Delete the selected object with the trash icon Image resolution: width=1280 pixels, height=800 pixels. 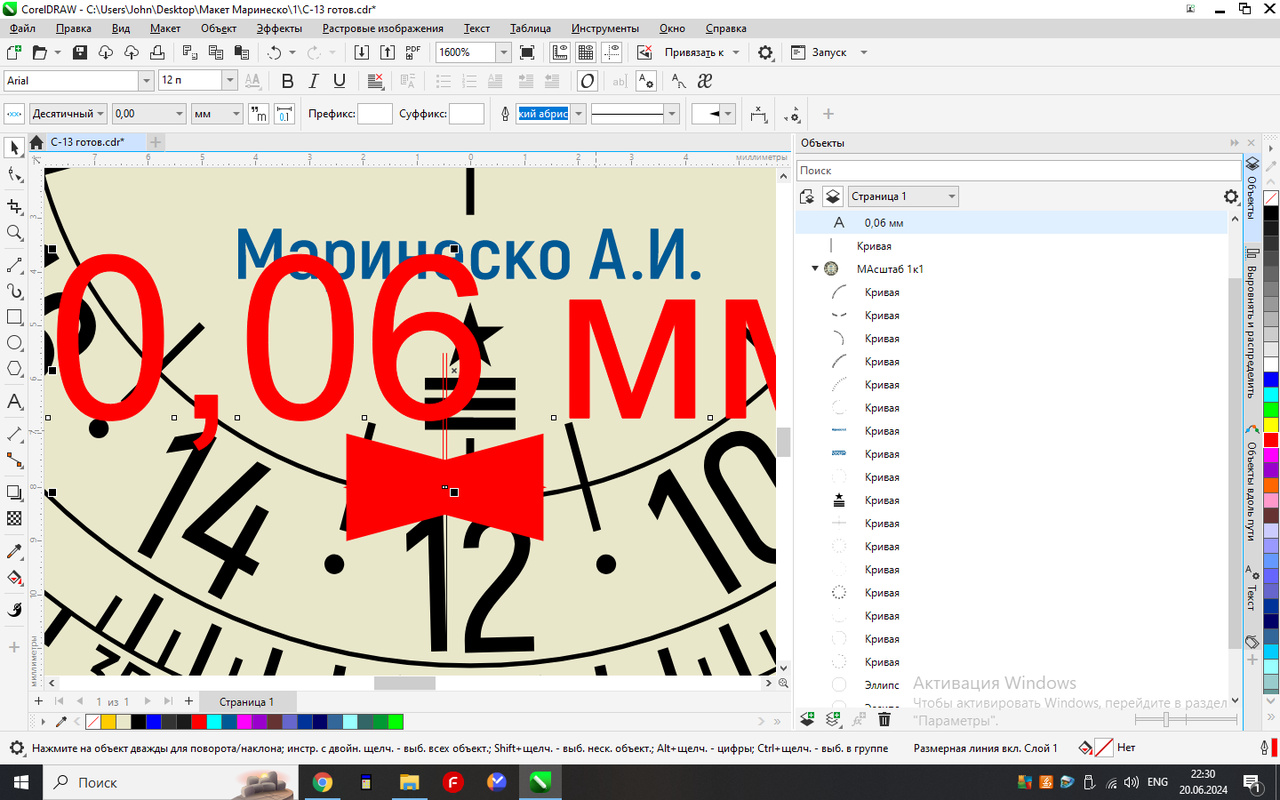click(884, 719)
